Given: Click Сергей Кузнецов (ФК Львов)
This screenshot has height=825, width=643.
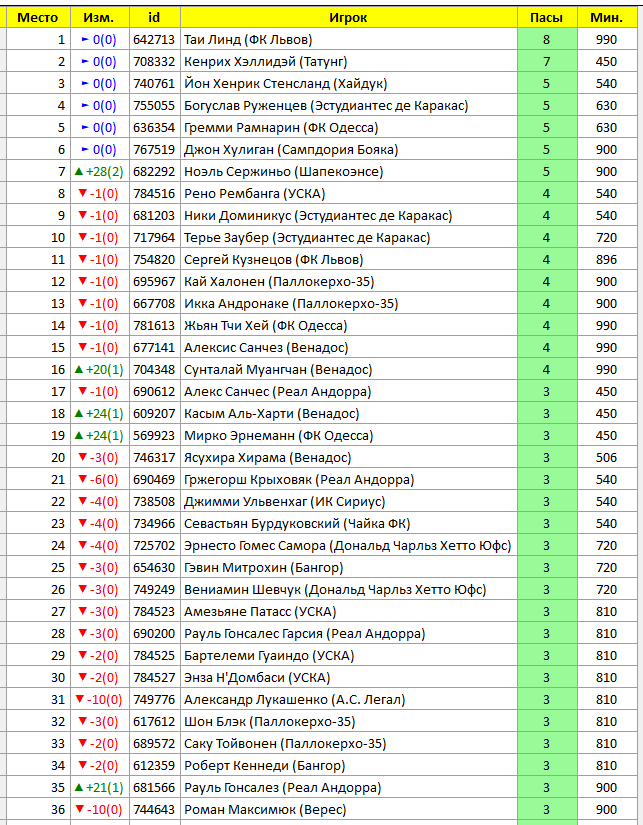Looking at the screenshot, I should (x=349, y=260).
